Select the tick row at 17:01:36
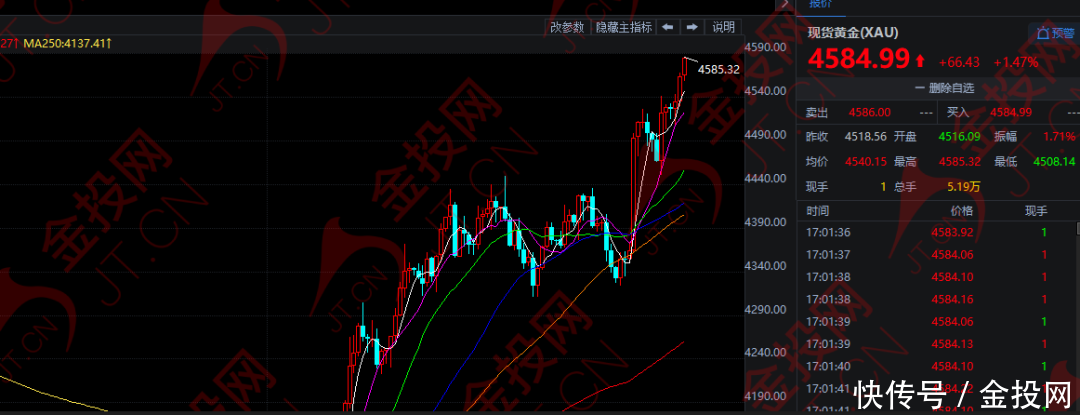This screenshot has width=1080, height=415. pyautogui.click(x=935, y=233)
